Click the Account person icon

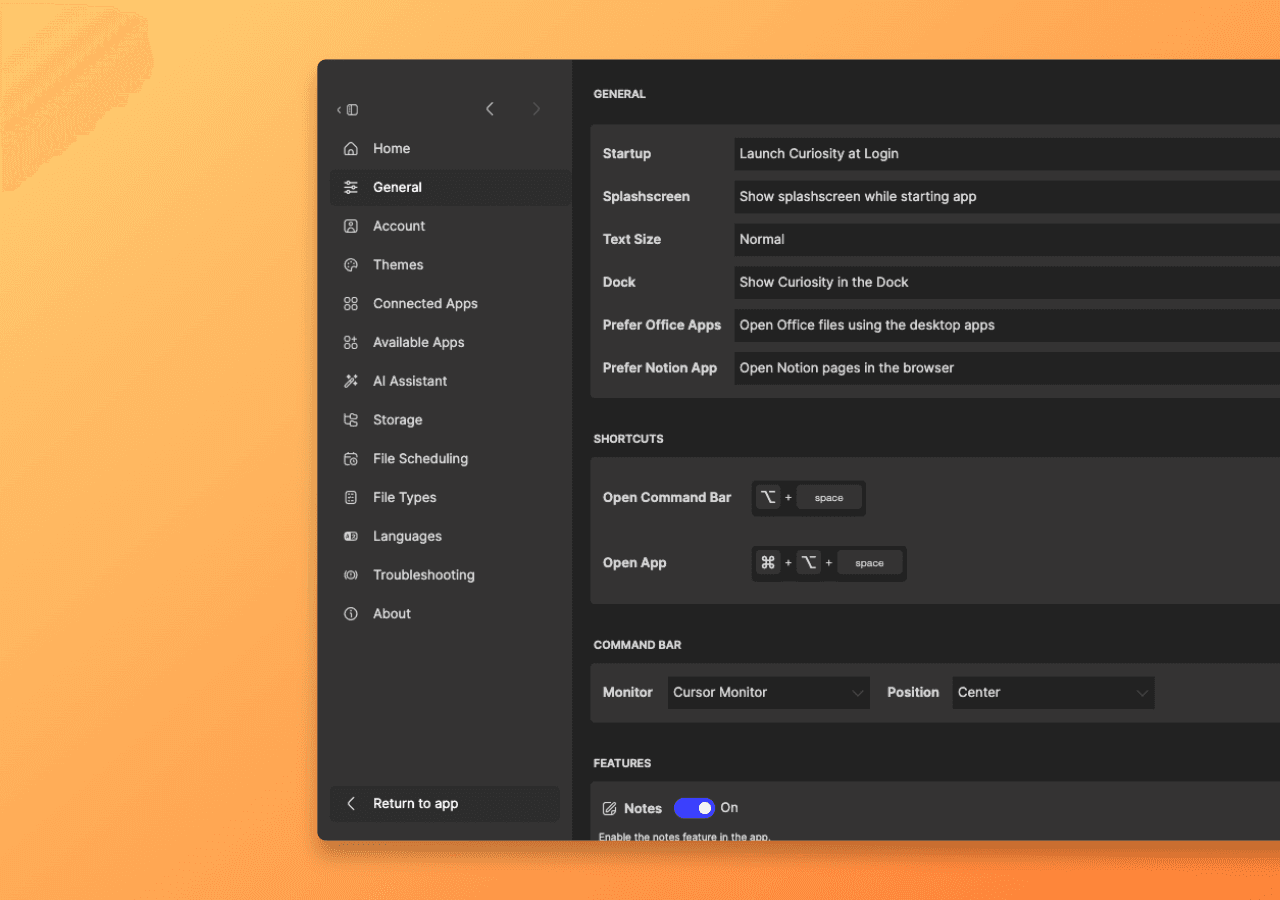351,226
